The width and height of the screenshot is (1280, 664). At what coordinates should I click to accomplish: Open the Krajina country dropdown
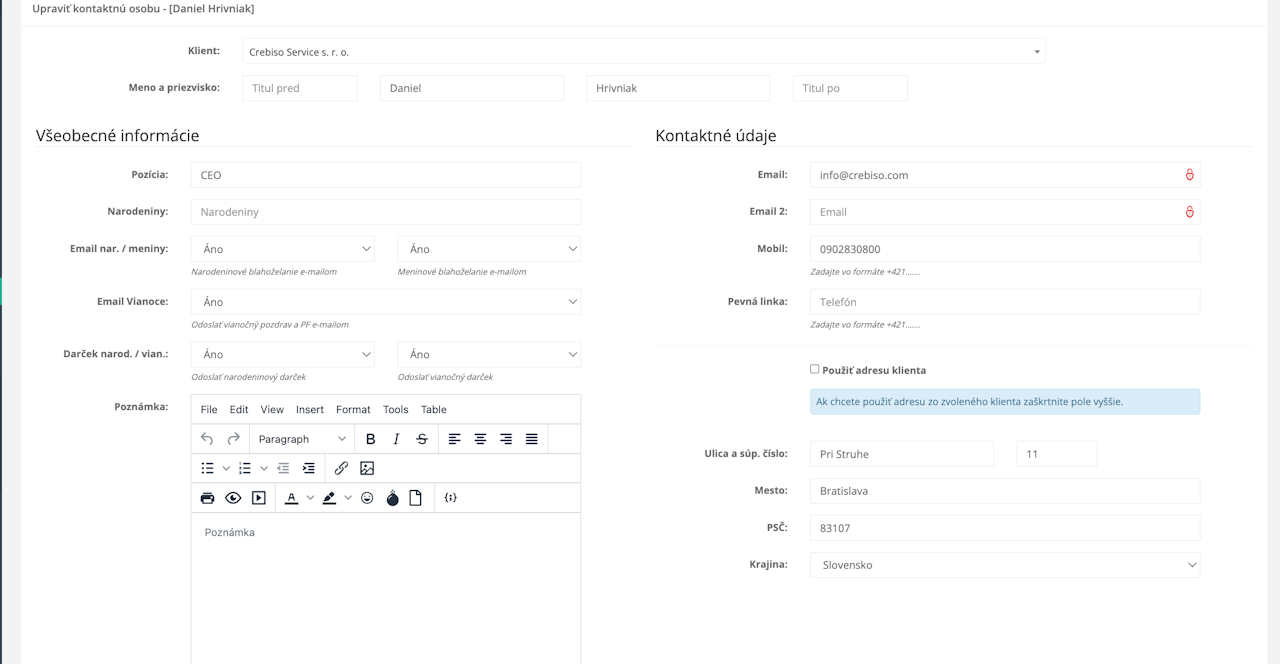pyautogui.click(x=1005, y=565)
